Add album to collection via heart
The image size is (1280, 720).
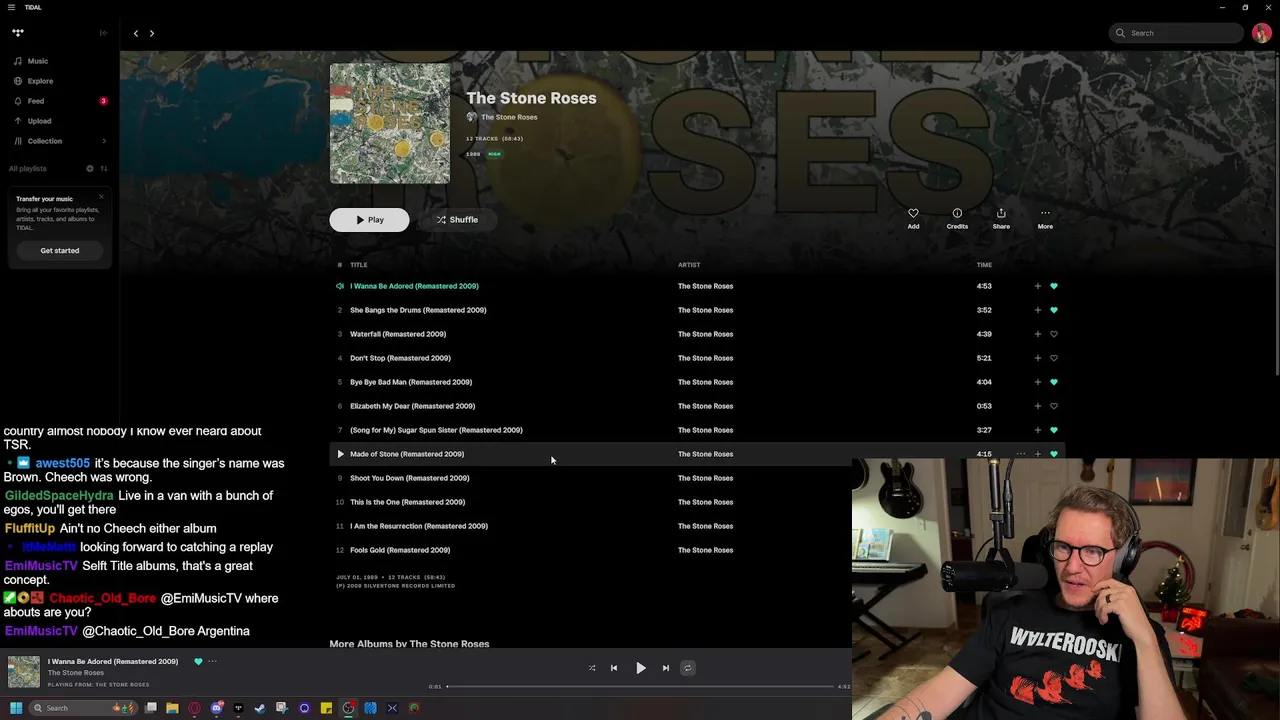coord(913,218)
